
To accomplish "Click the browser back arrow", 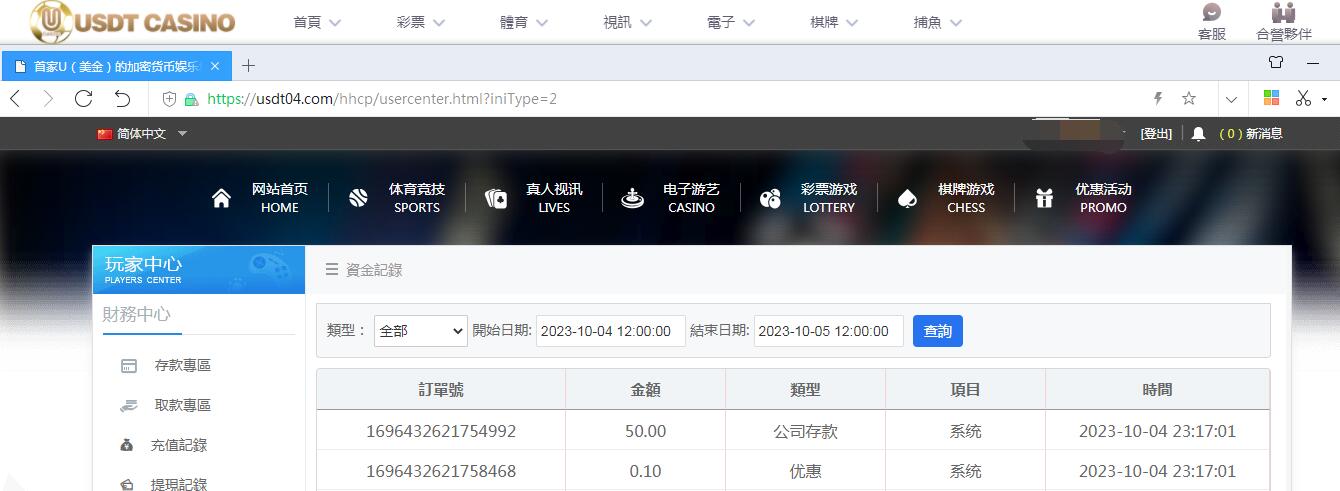I will (15, 99).
